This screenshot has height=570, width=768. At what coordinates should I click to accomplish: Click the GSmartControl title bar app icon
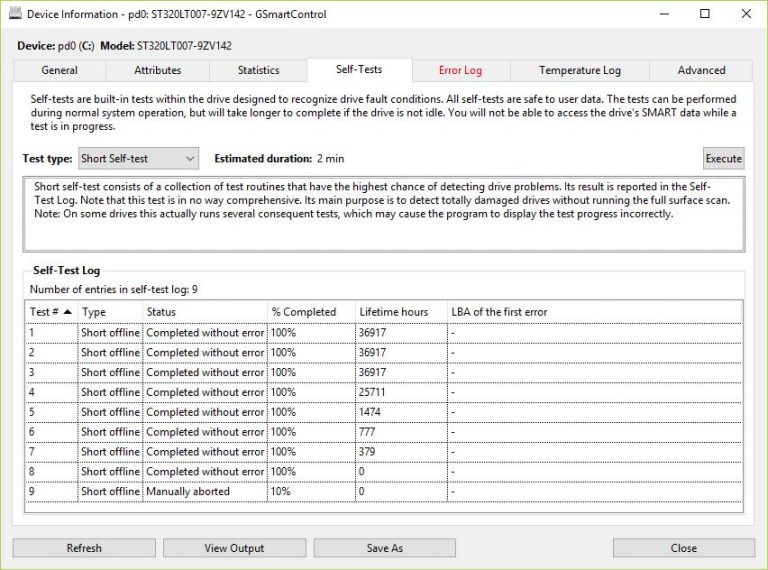(x=15, y=14)
